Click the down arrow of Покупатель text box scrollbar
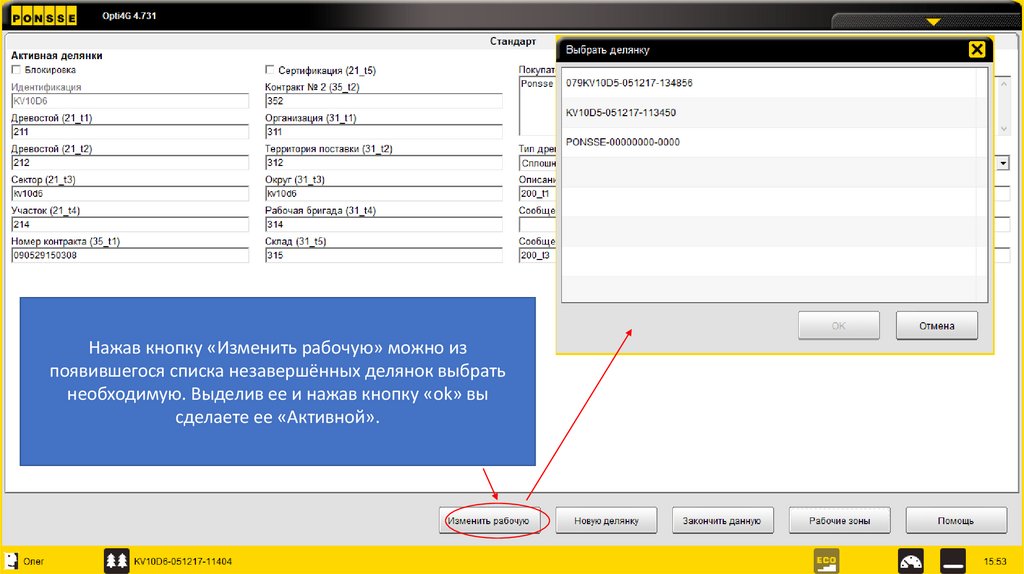Viewport: 1024px width, 574px height. [x=1004, y=129]
